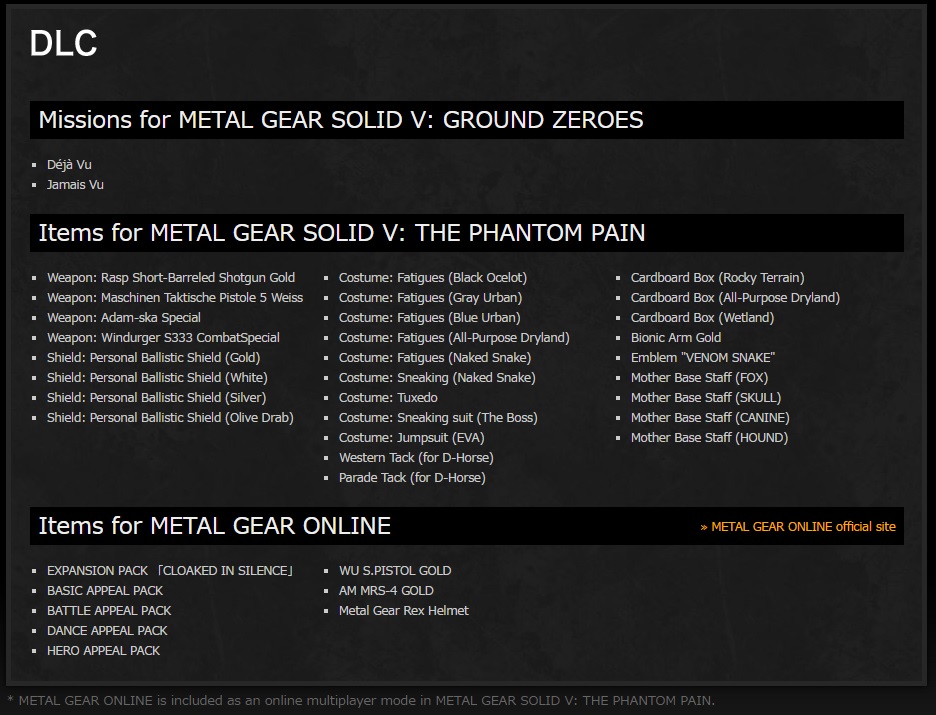Click Parade Tack (for D-Horse)
The width and height of the screenshot is (936, 715).
[412, 477]
